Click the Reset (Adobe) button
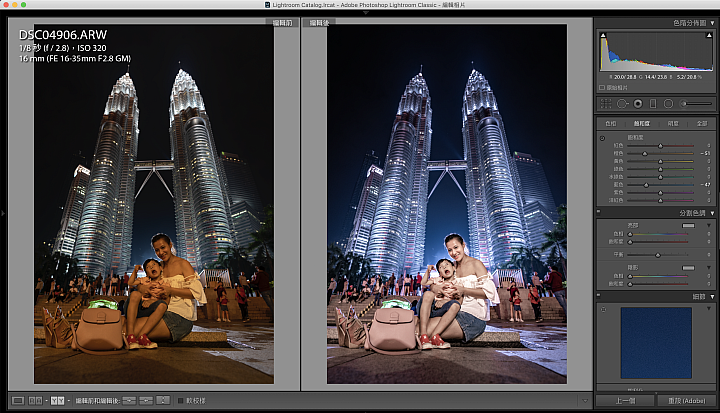 pos(686,401)
